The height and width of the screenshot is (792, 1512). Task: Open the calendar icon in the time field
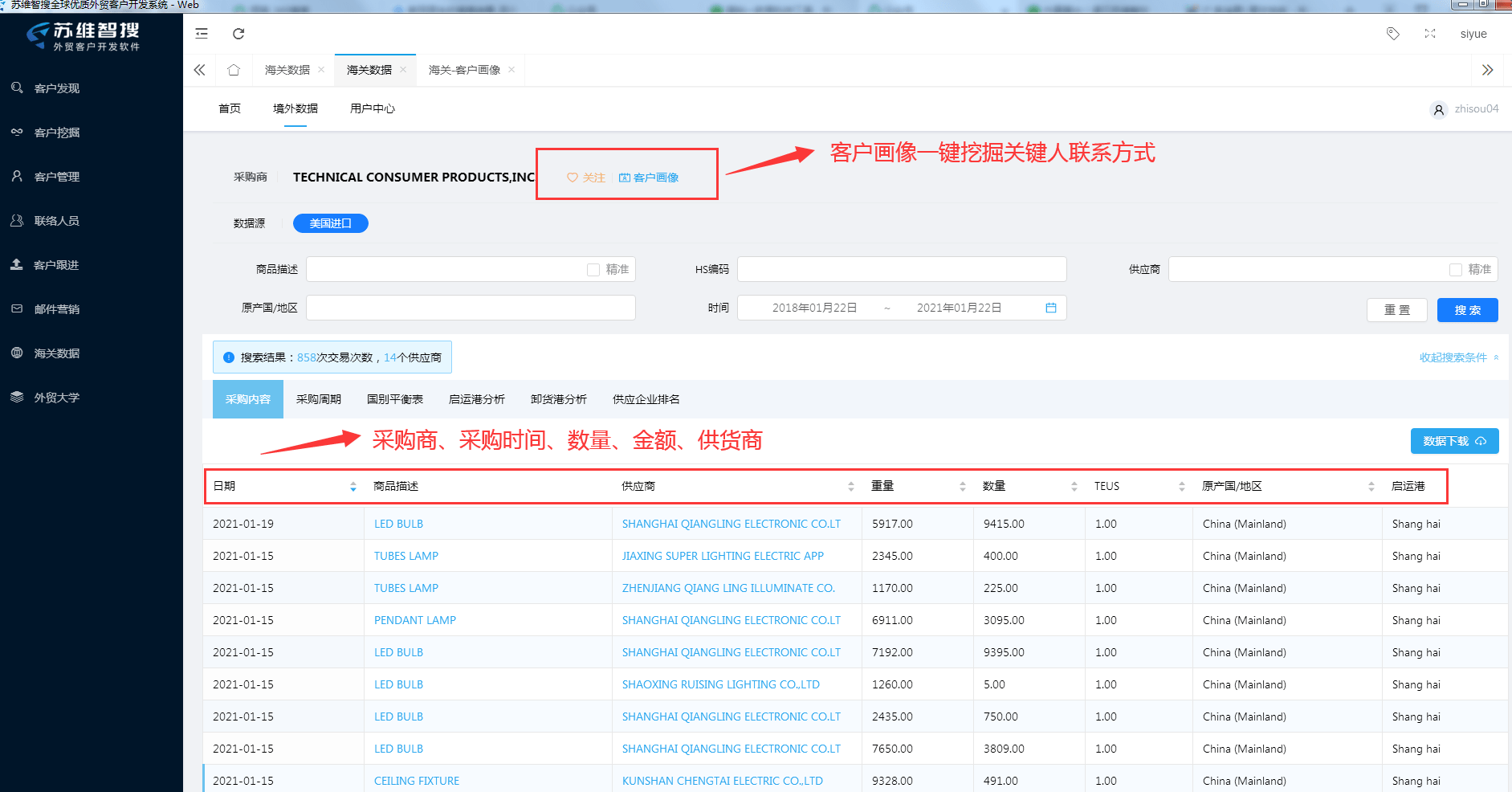(x=1050, y=308)
